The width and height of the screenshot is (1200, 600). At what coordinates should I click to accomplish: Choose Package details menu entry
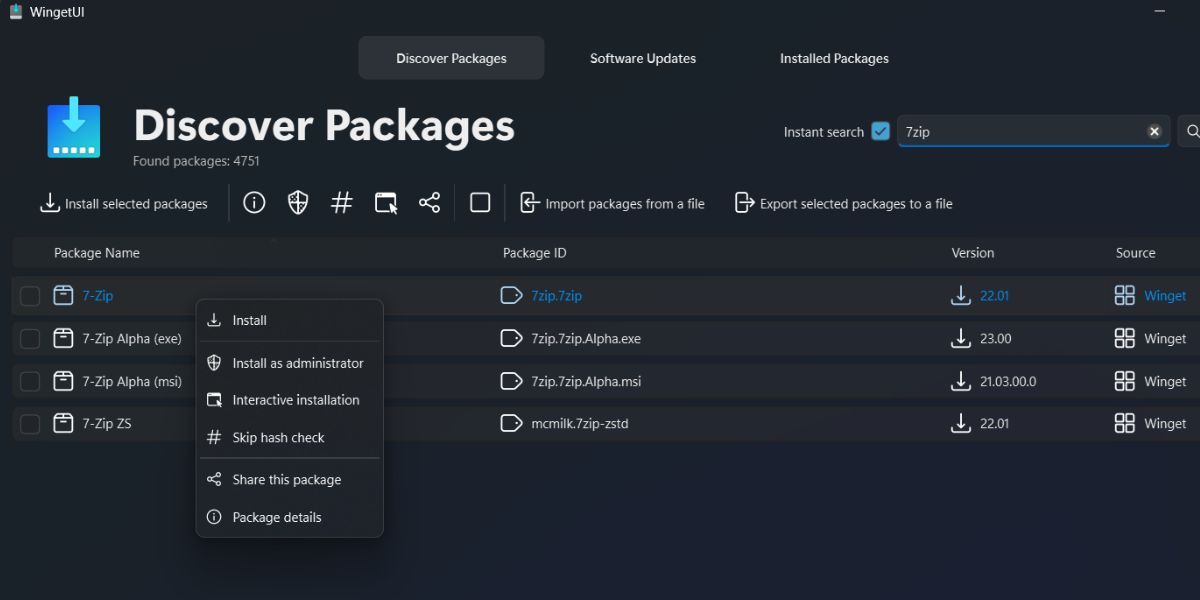coord(289,517)
